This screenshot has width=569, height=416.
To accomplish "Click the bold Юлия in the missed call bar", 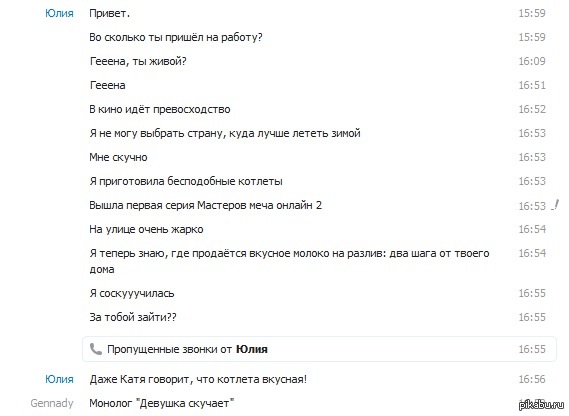I will pos(252,349).
